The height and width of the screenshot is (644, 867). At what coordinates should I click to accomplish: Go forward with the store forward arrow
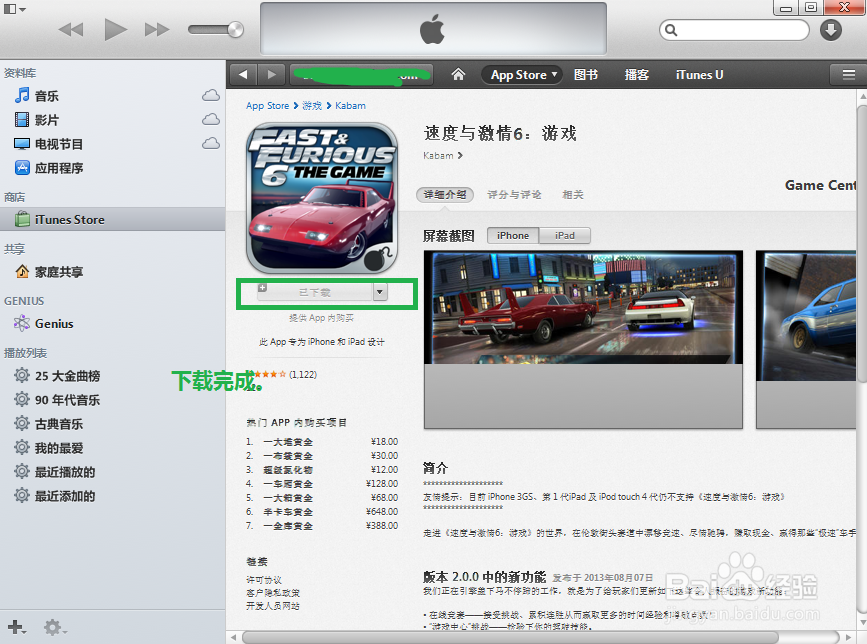(271, 75)
